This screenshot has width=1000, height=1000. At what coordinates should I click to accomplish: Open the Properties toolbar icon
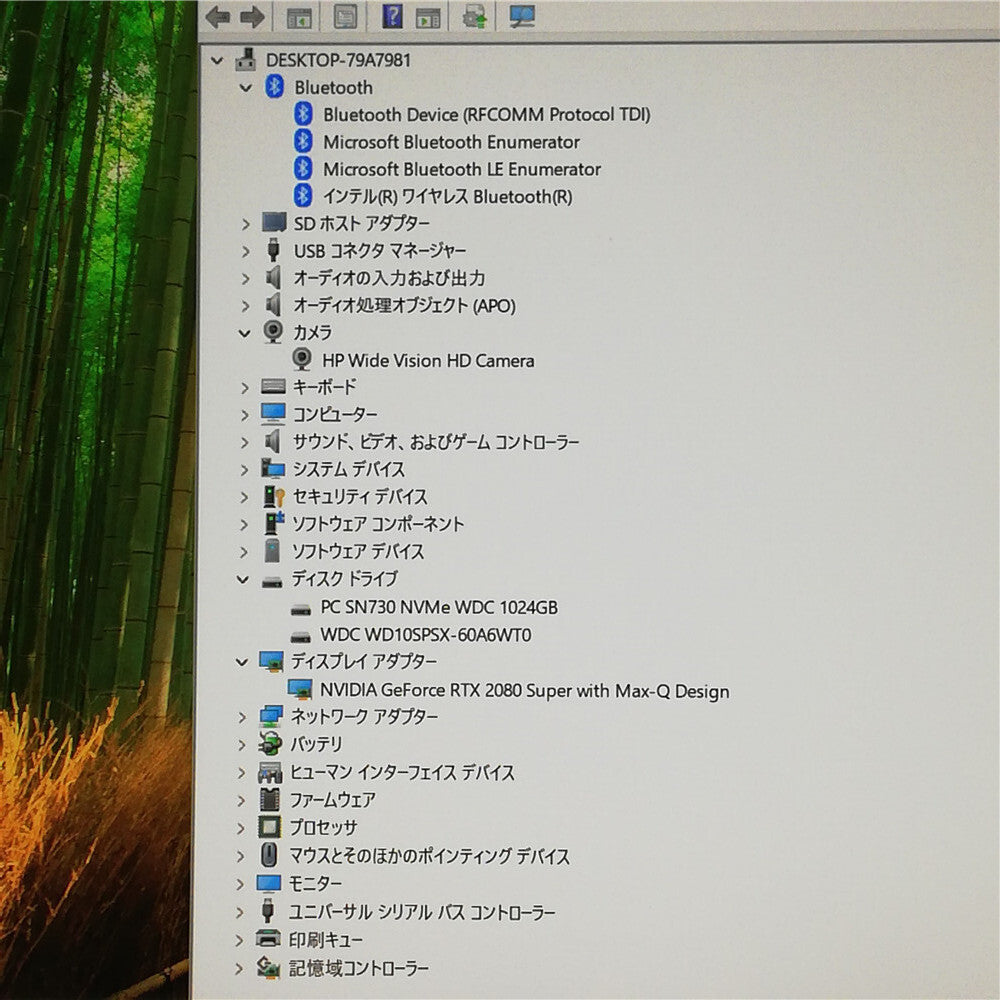(x=346, y=17)
